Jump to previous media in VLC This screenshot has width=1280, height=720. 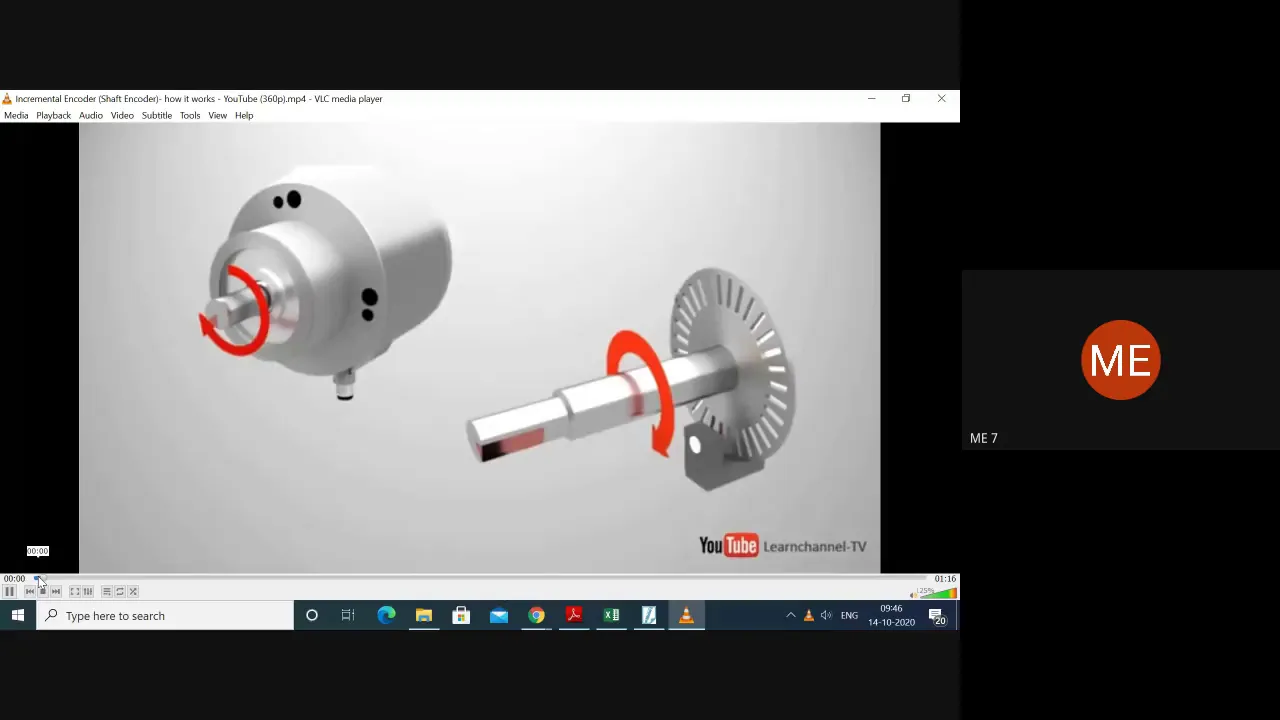click(30, 591)
